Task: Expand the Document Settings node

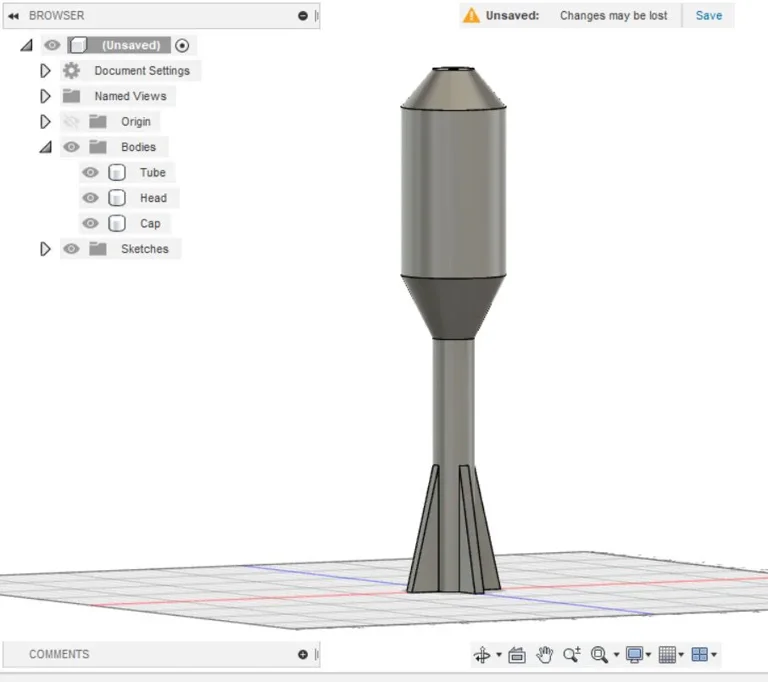Action: (45, 71)
